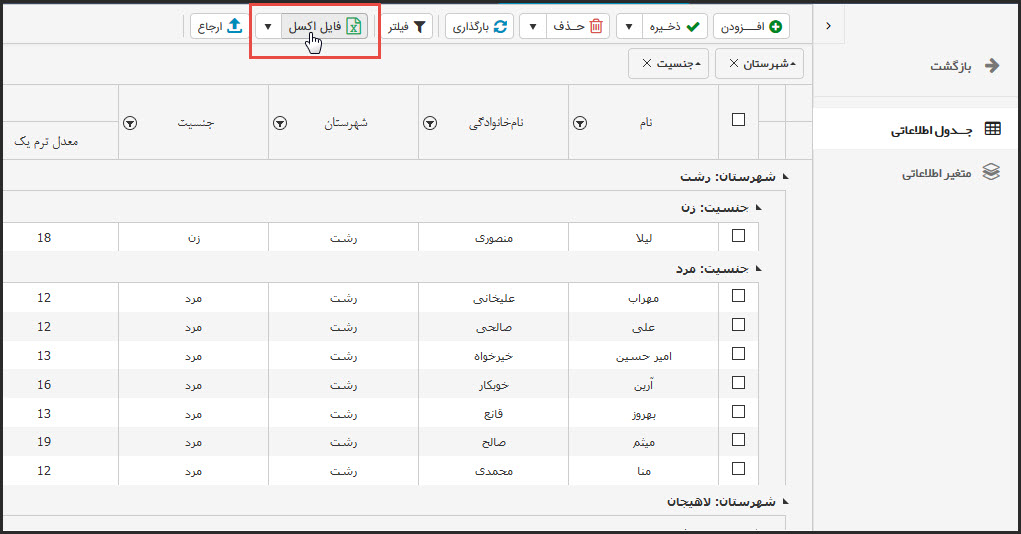Screen dimensions: 1021x534
Task: Tick the checkbox for row بهروز
Action: 738,412
